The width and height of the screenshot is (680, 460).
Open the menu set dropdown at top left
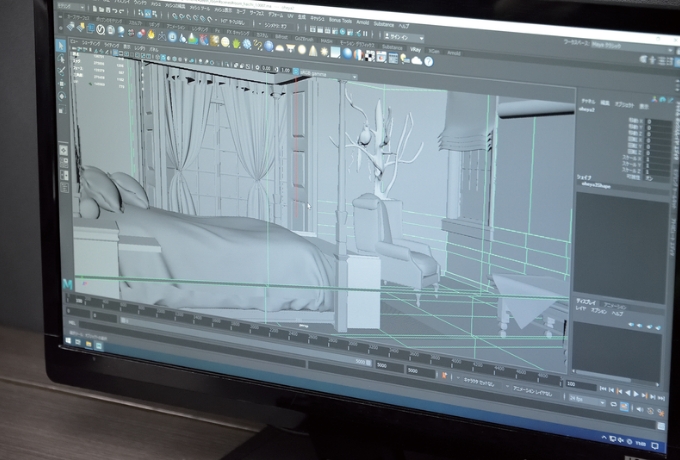(70, 6)
